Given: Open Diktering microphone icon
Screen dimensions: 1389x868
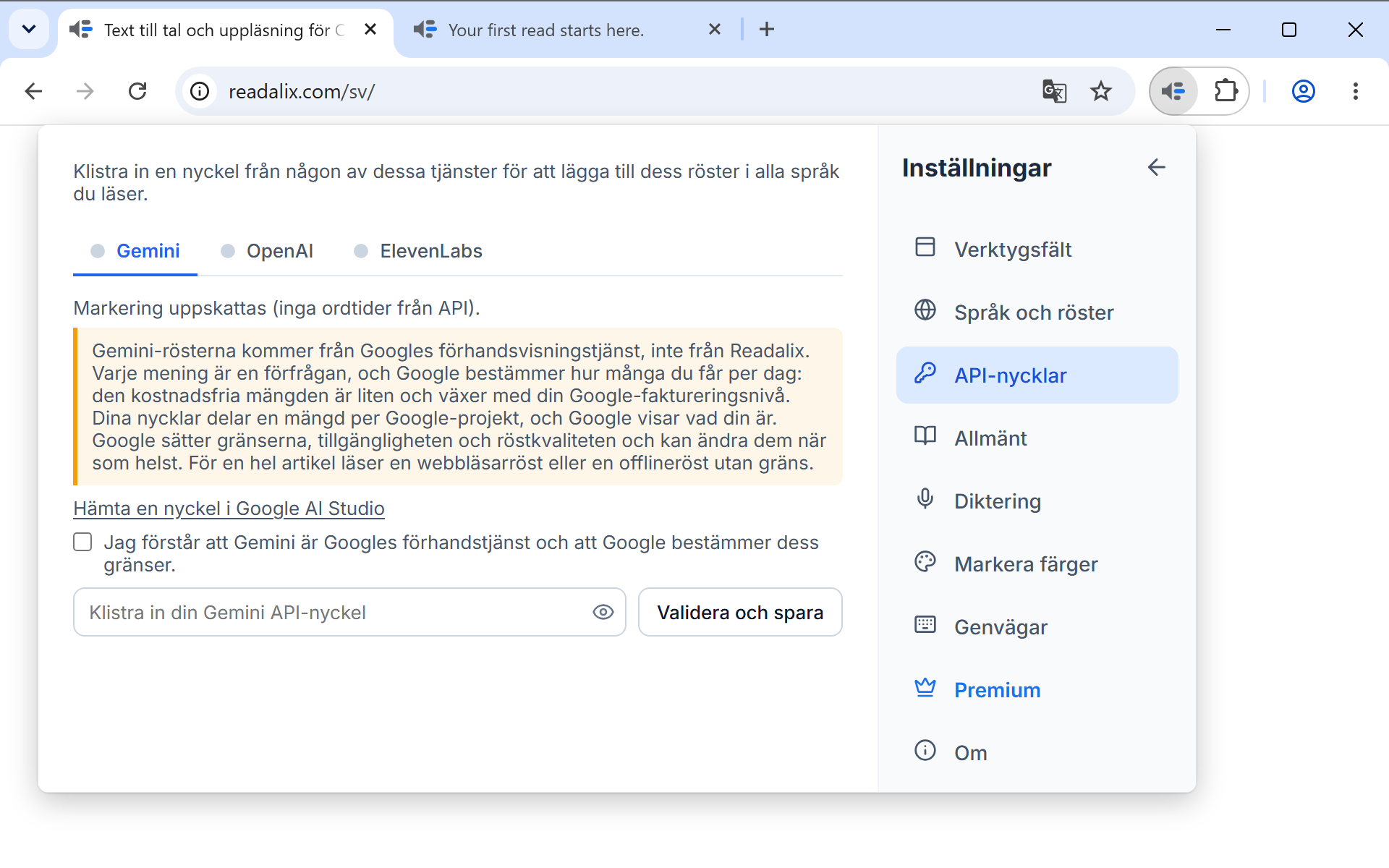Looking at the screenshot, I should pos(925,499).
